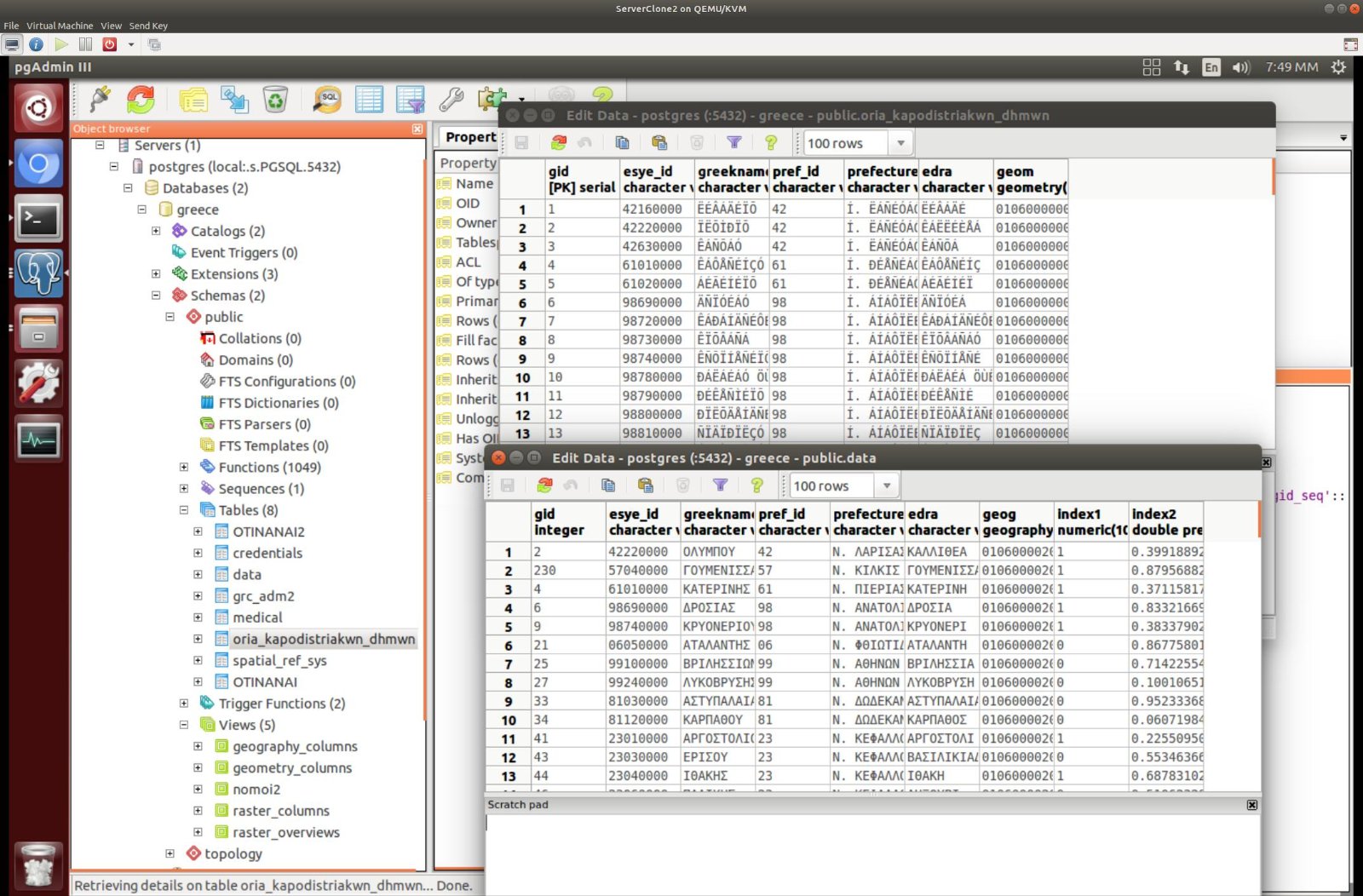
Task: Expand the Functions (1049) node
Action: click(184, 467)
